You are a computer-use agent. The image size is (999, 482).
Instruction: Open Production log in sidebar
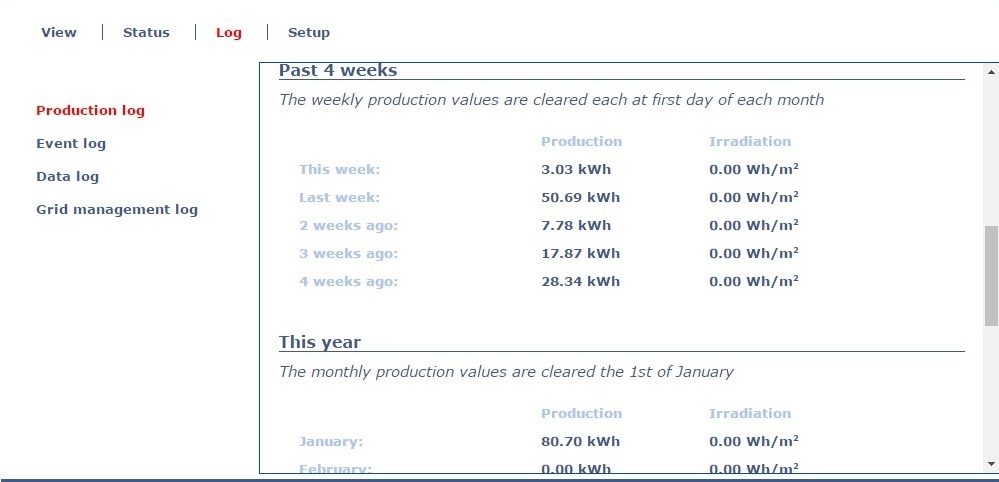tap(90, 110)
